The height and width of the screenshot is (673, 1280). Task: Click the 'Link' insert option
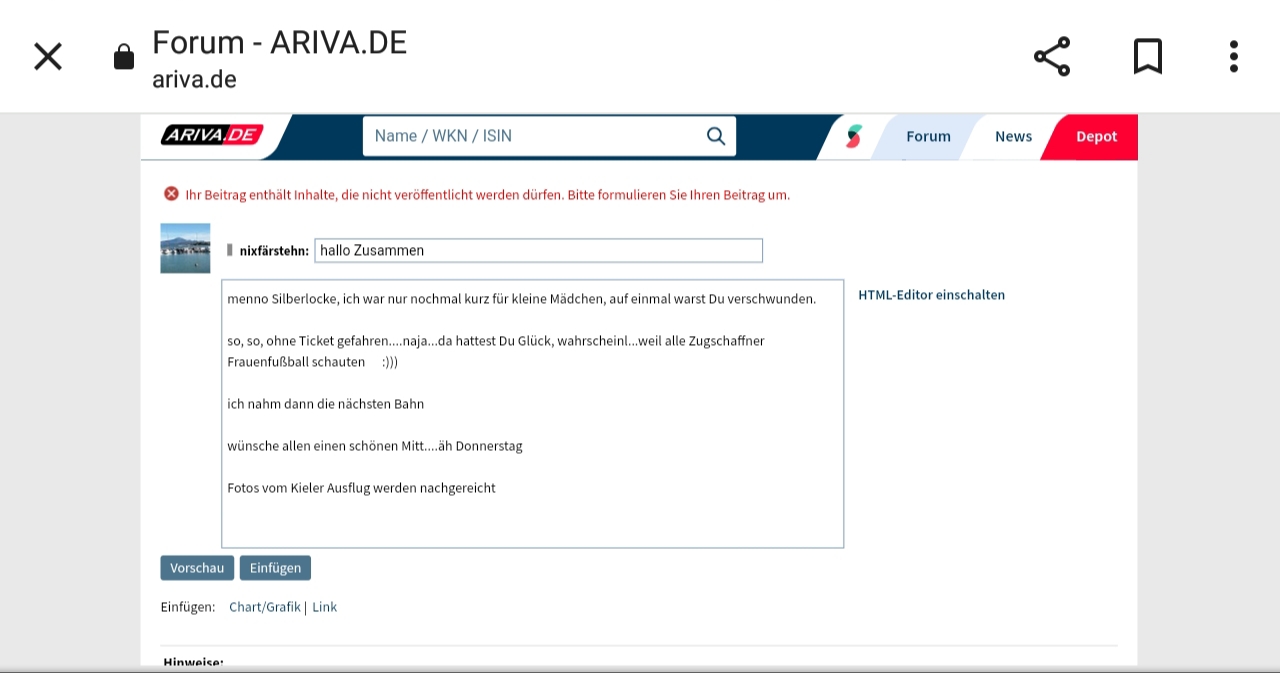coord(324,607)
